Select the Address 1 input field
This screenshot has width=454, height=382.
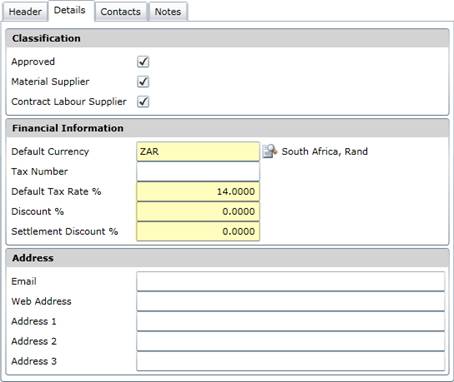(x=291, y=321)
